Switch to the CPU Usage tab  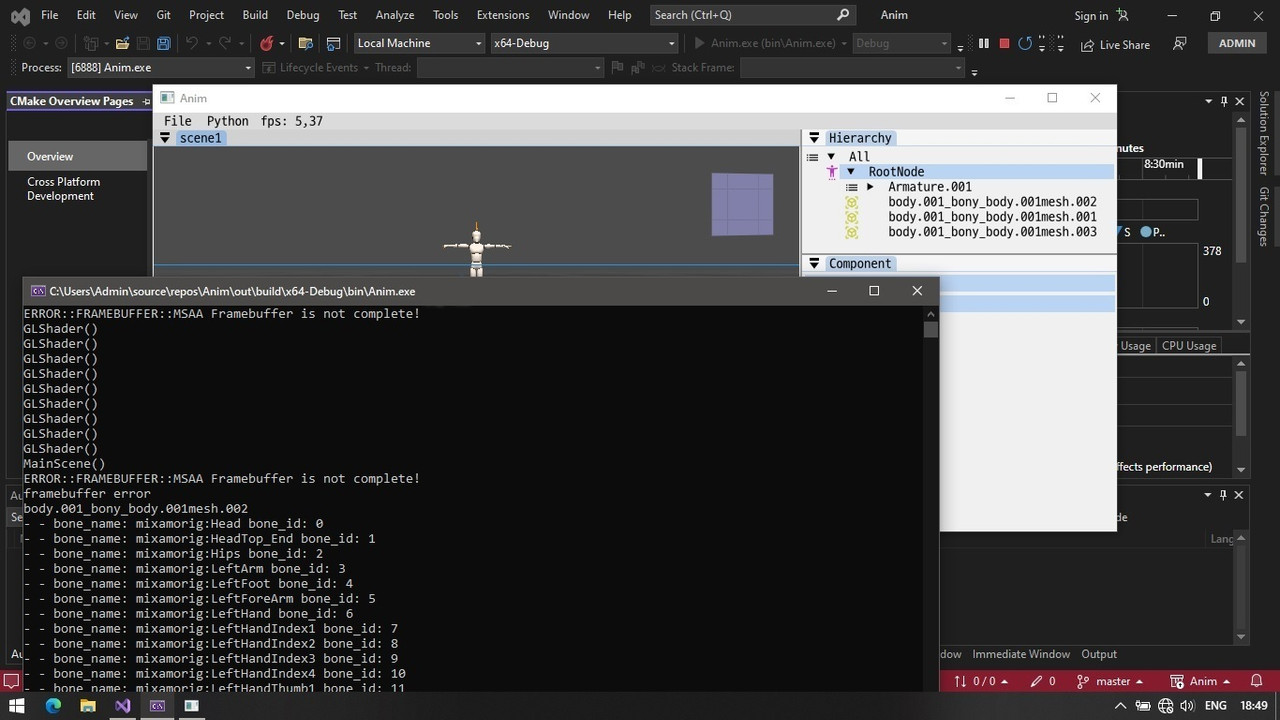click(x=1188, y=345)
